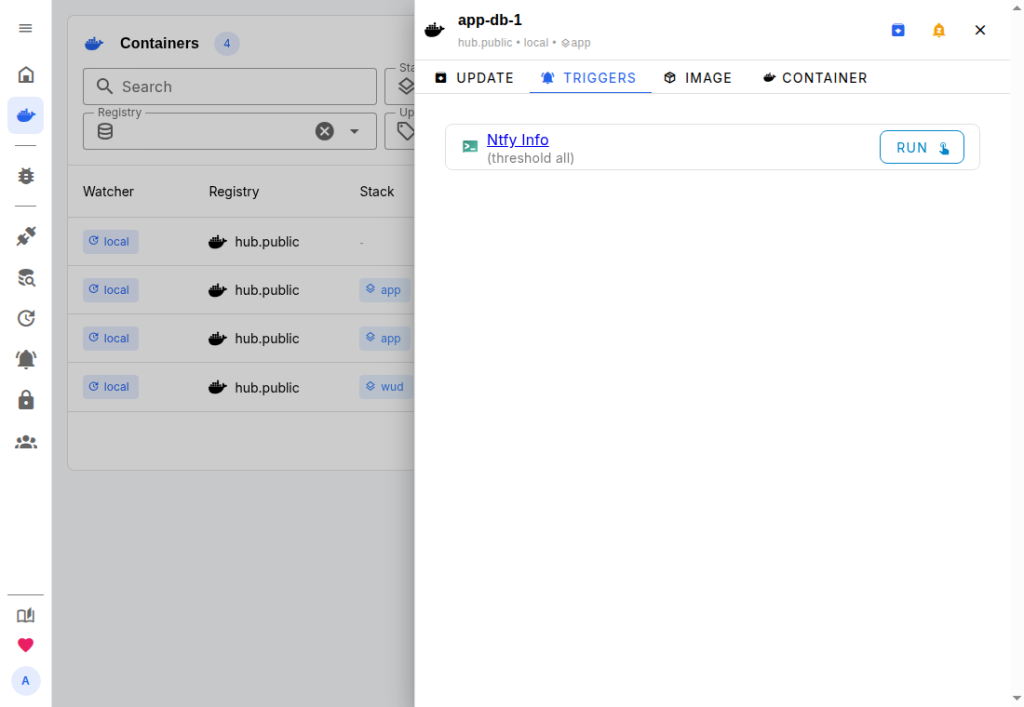Click the Stack column header

[x=377, y=191]
